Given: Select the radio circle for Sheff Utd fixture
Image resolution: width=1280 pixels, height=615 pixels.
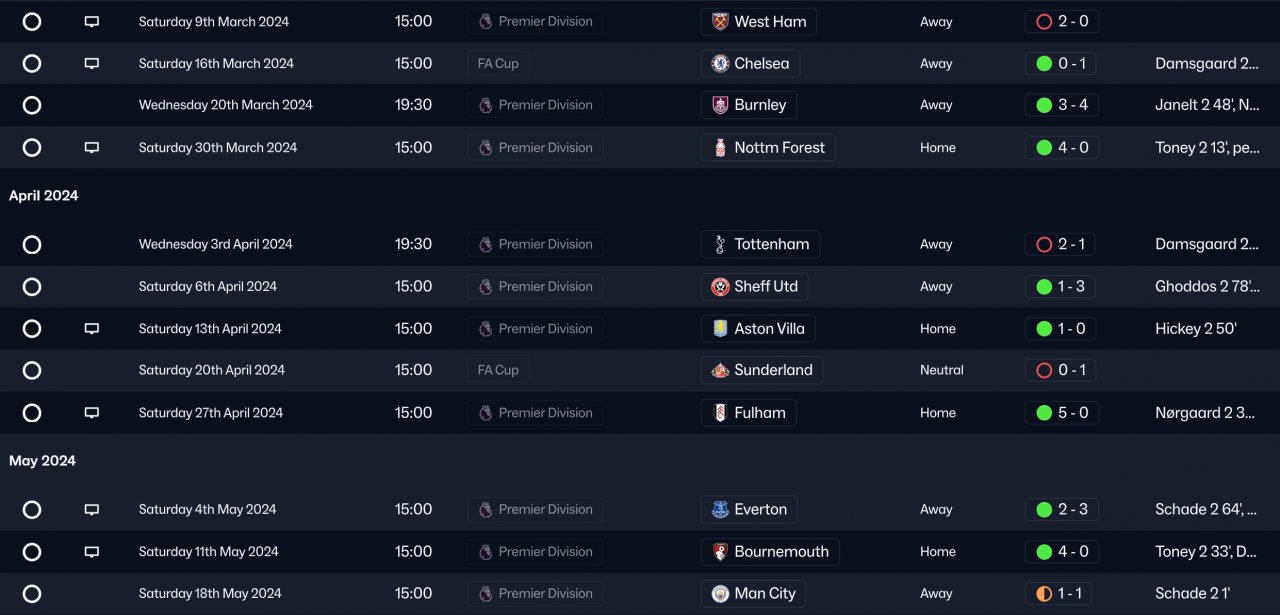Looking at the screenshot, I should [32, 286].
